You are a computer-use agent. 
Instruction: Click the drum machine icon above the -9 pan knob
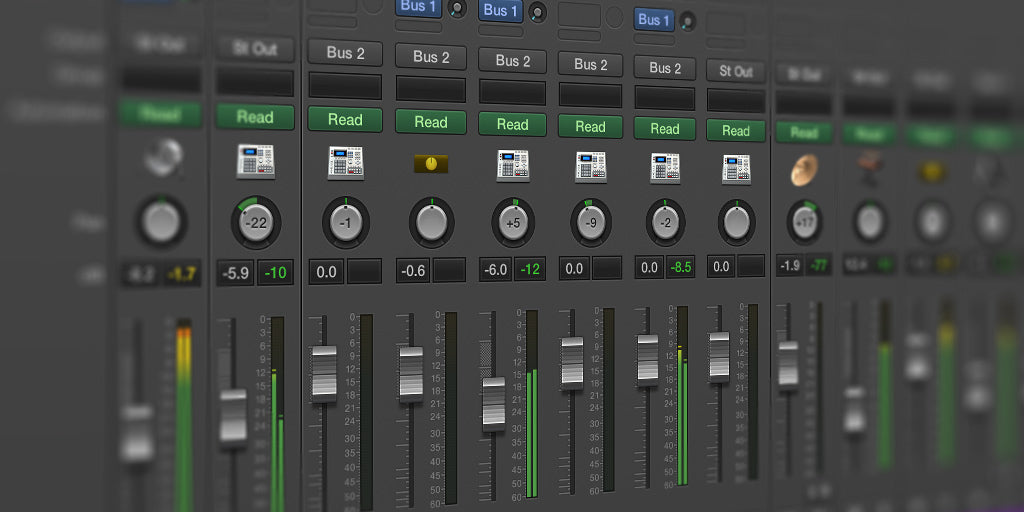[590, 166]
